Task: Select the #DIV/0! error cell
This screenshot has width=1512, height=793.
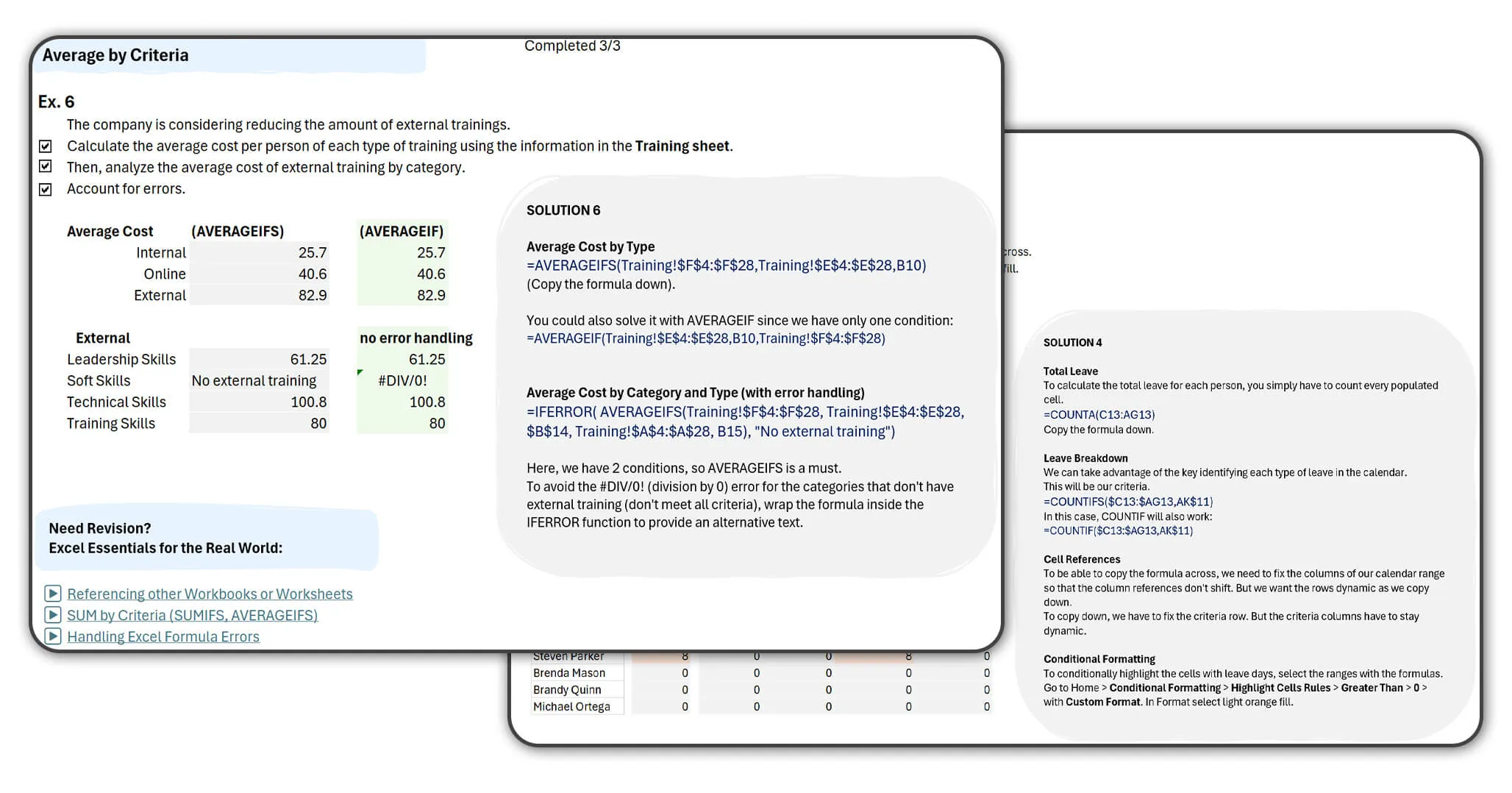Action: [x=403, y=380]
